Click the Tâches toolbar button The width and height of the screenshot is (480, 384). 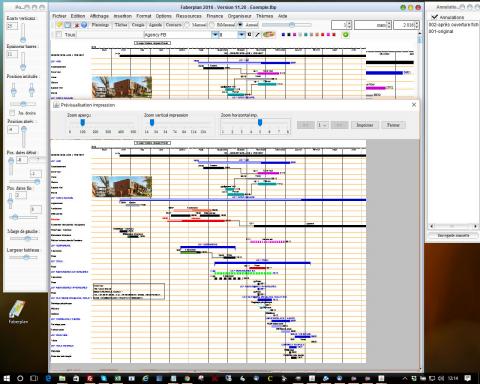(121, 25)
